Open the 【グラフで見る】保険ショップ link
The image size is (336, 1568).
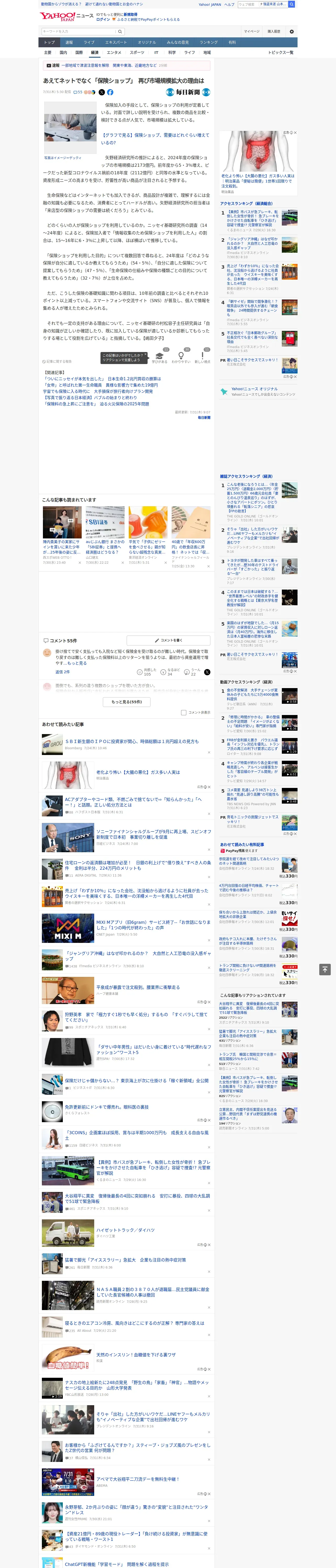pyautogui.click(x=155, y=139)
